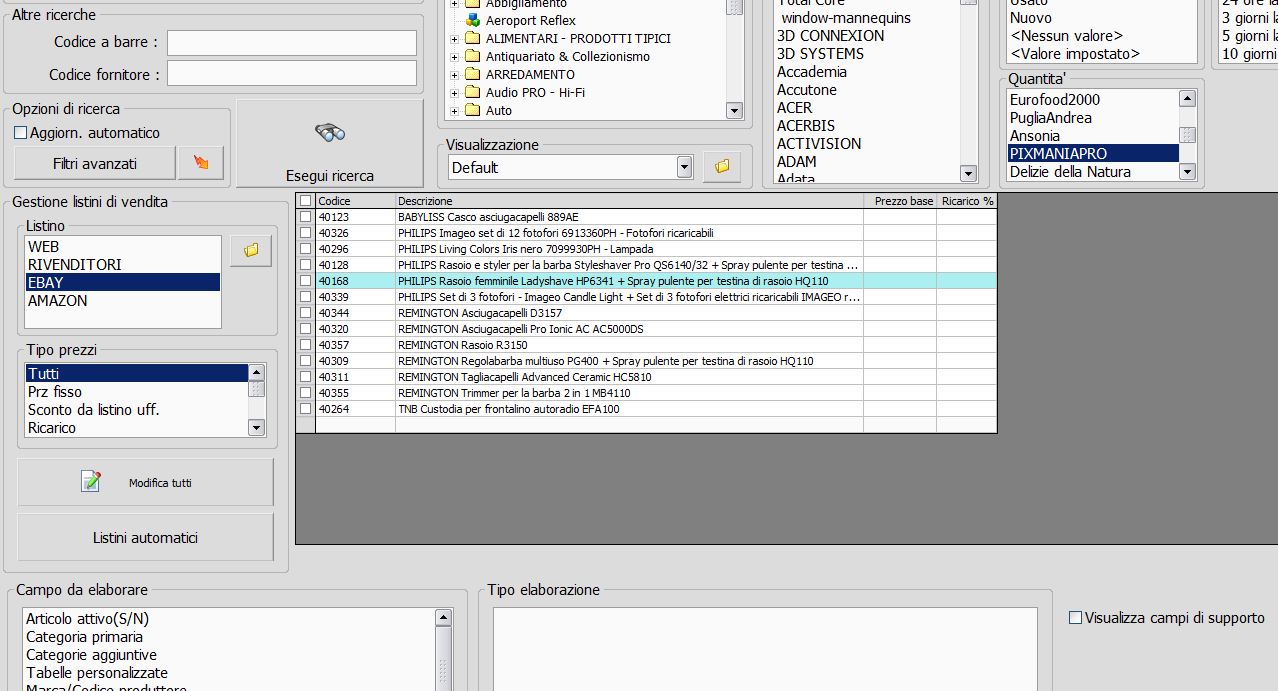
Task: Click category tree scrollbar down arrow
Action: [734, 110]
